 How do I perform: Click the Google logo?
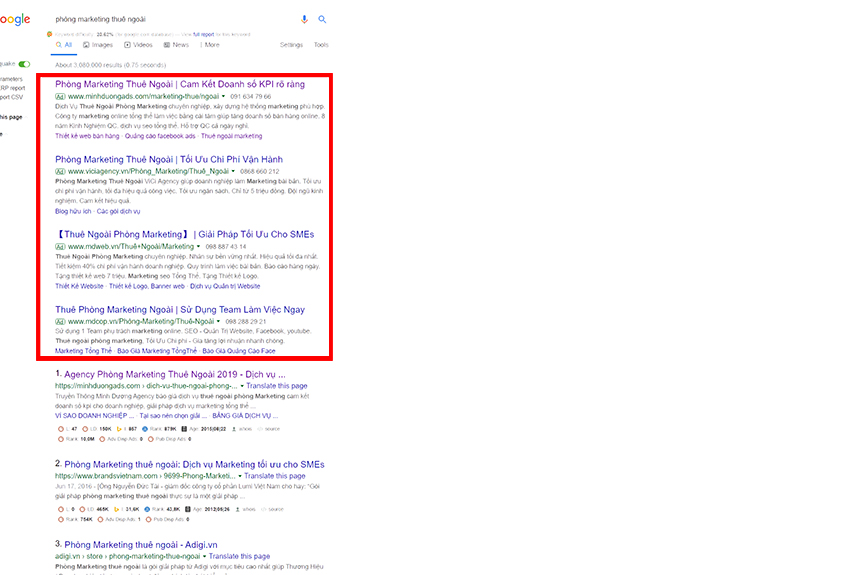pos(15,20)
